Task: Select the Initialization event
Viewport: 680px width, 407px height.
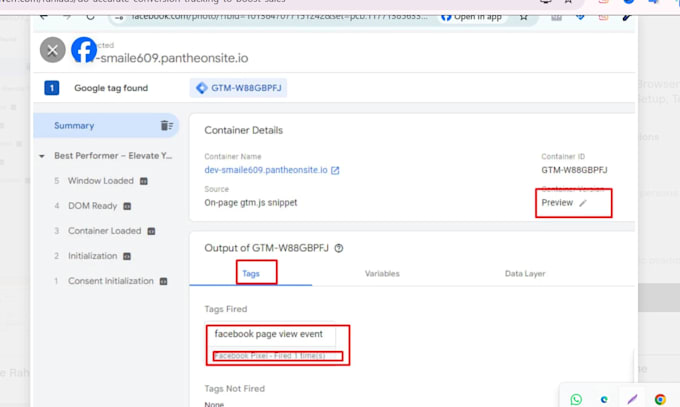Action: (x=93, y=256)
